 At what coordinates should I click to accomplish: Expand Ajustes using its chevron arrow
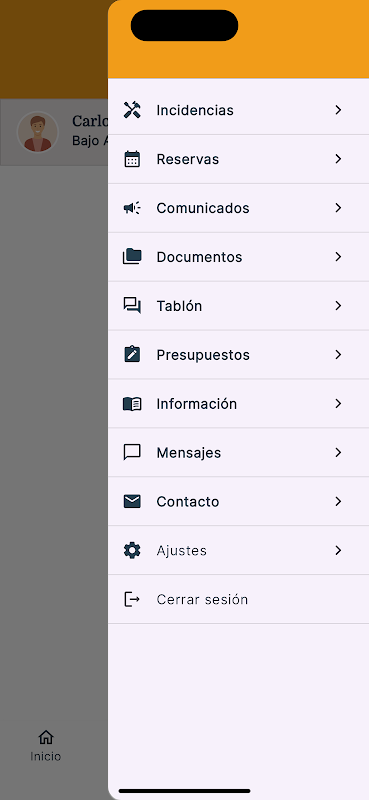[x=338, y=551]
